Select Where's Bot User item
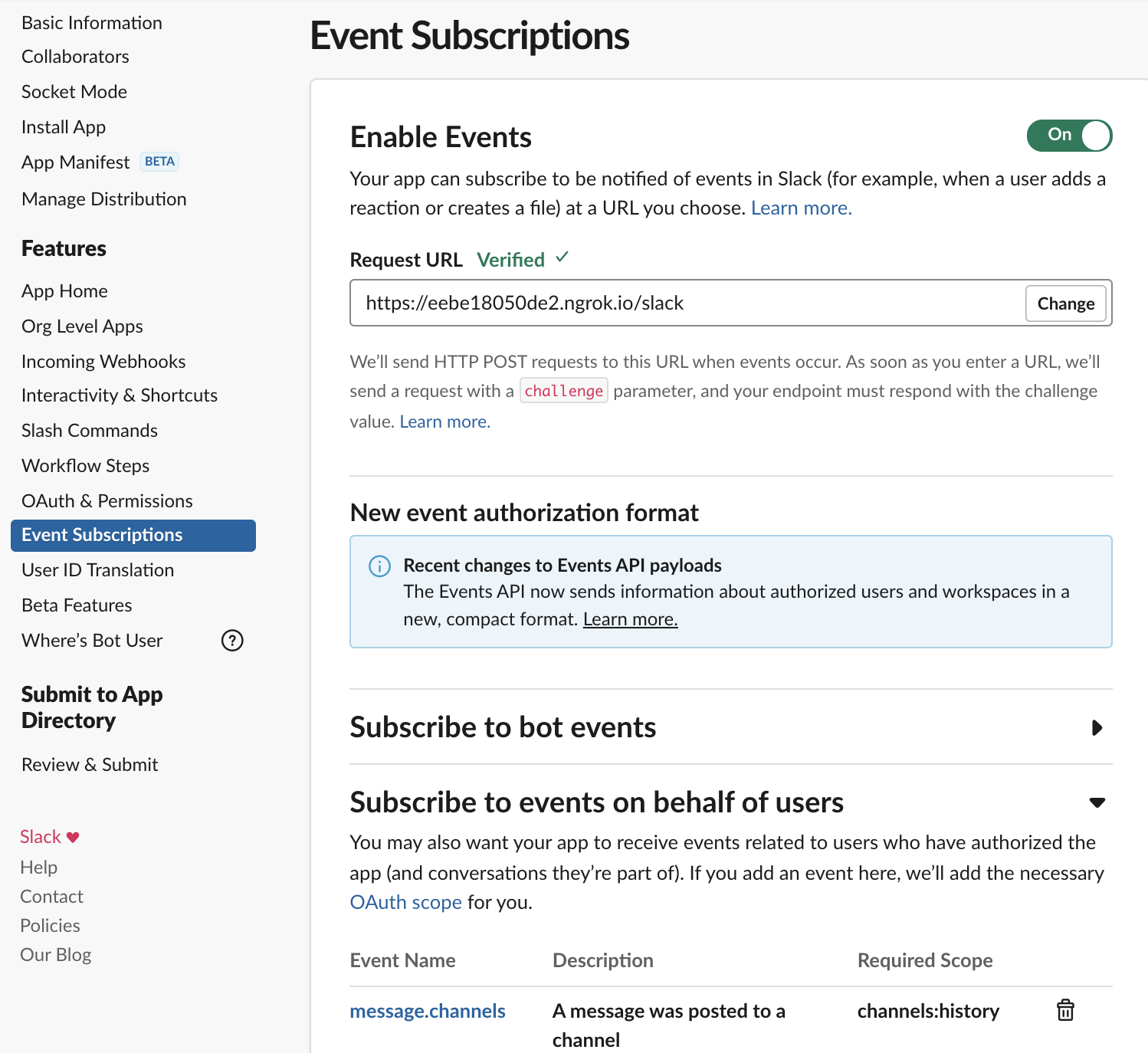Image resolution: width=1148 pixels, height=1053 pixels. click(x=92, y=641)
